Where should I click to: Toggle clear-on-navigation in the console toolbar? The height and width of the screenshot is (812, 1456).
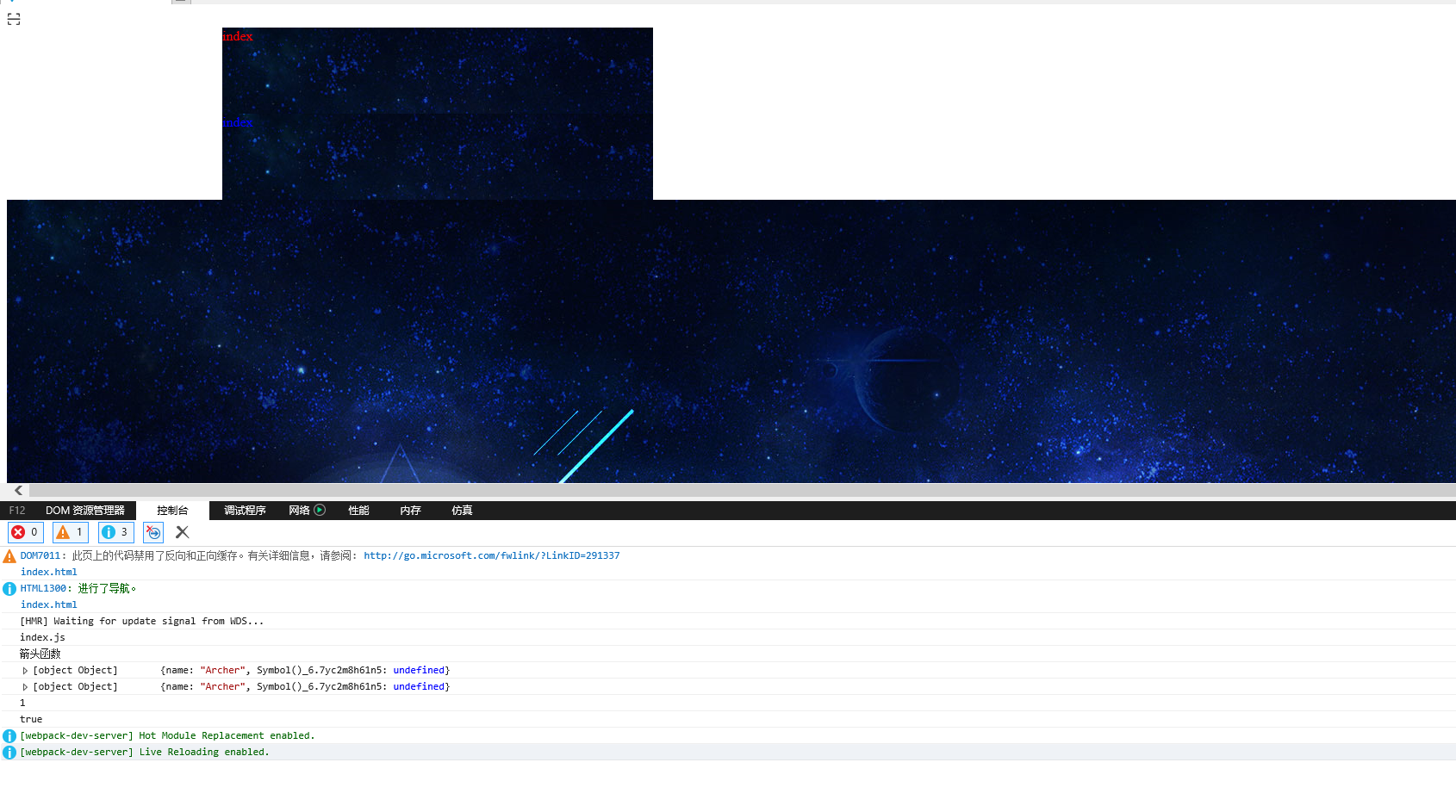(x=152, y=532)
